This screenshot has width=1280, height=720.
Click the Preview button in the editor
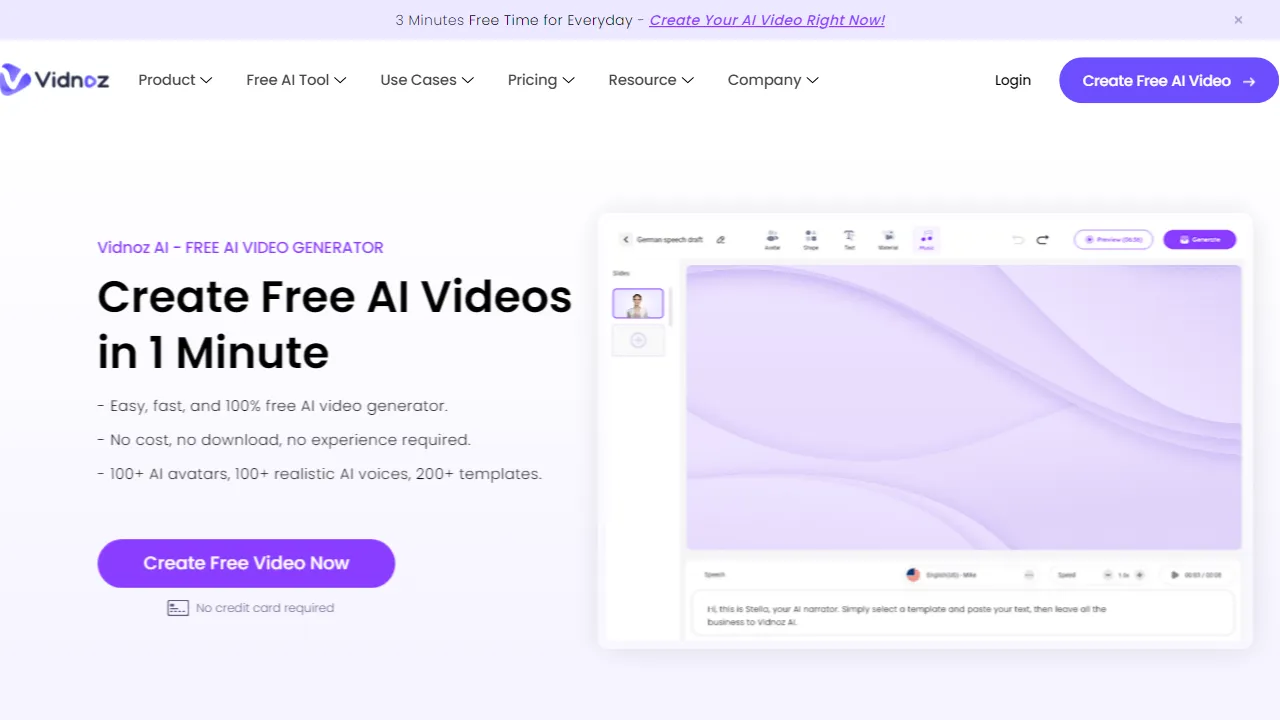(1113, 240)
